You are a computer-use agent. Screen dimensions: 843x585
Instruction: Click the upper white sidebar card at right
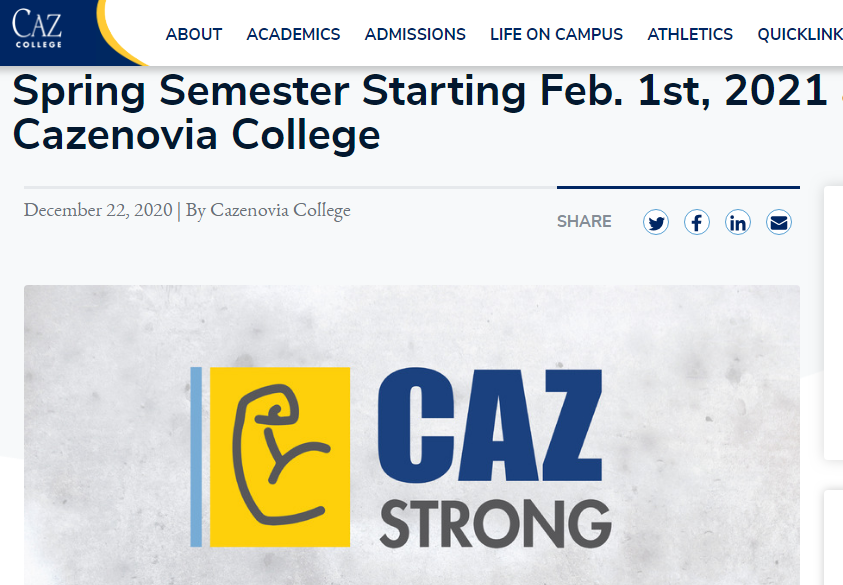tap(833, 320)
